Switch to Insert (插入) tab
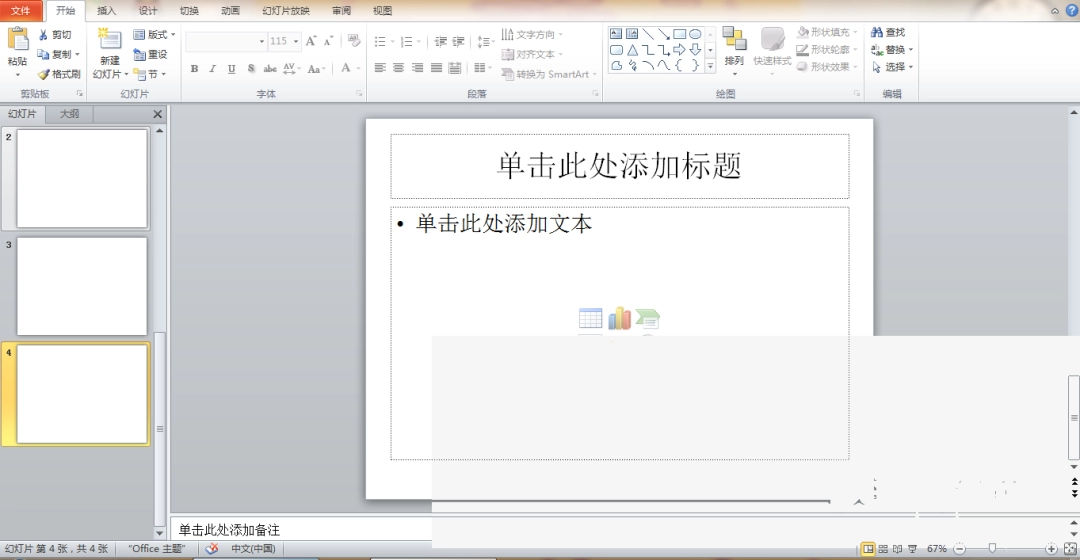This screenshot has width=1080, height=560. tap(106, 10)
